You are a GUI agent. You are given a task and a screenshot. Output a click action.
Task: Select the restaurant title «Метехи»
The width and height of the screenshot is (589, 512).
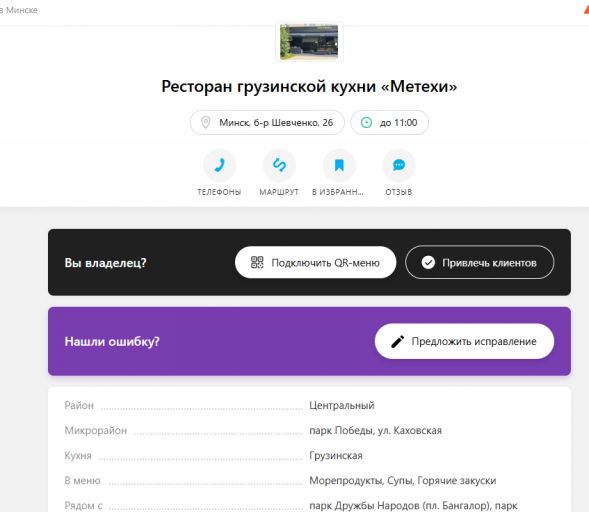coord(309,86)
